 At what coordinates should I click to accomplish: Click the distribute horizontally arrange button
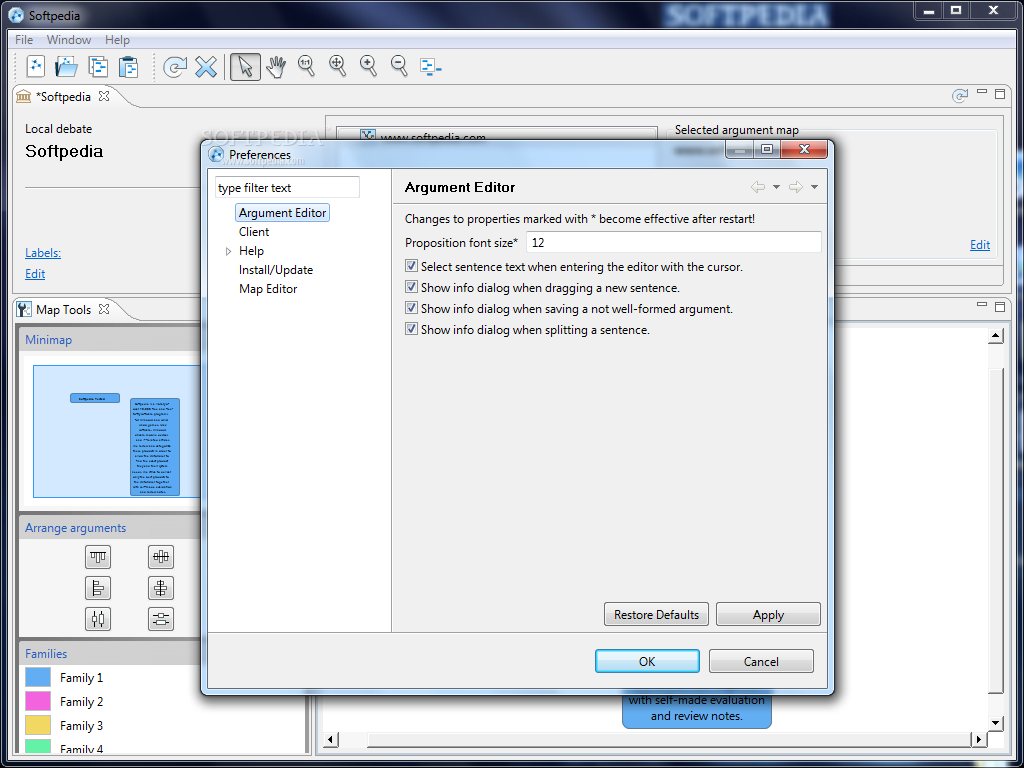pos(98,618)
